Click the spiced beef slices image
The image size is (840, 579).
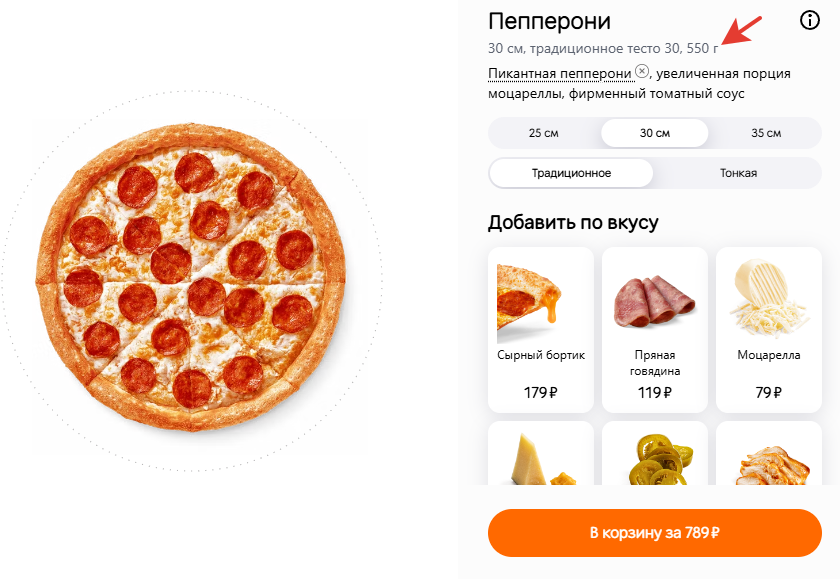tap(655, 301)
